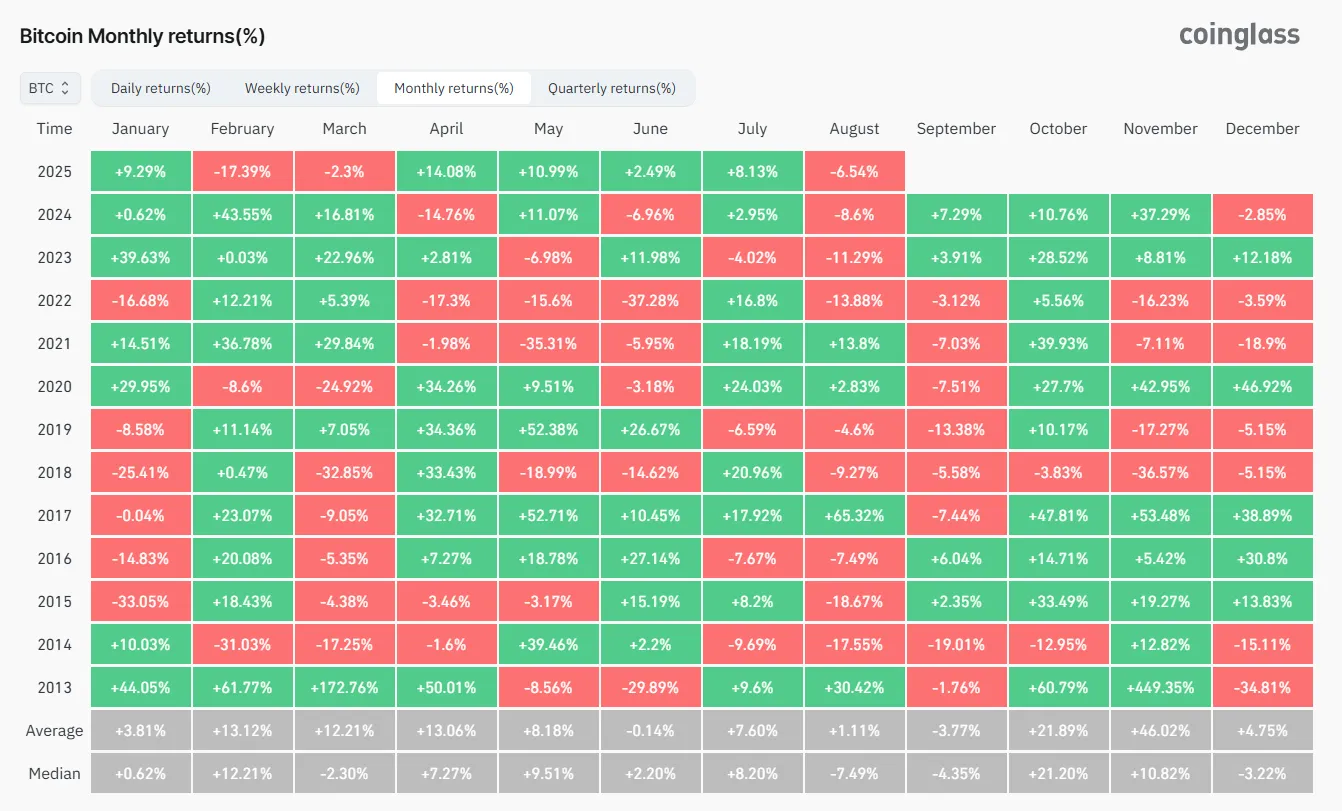Select the March 2013 +172.76% cell
Screen dimensions: 1342x811
(x=345, y=687)
